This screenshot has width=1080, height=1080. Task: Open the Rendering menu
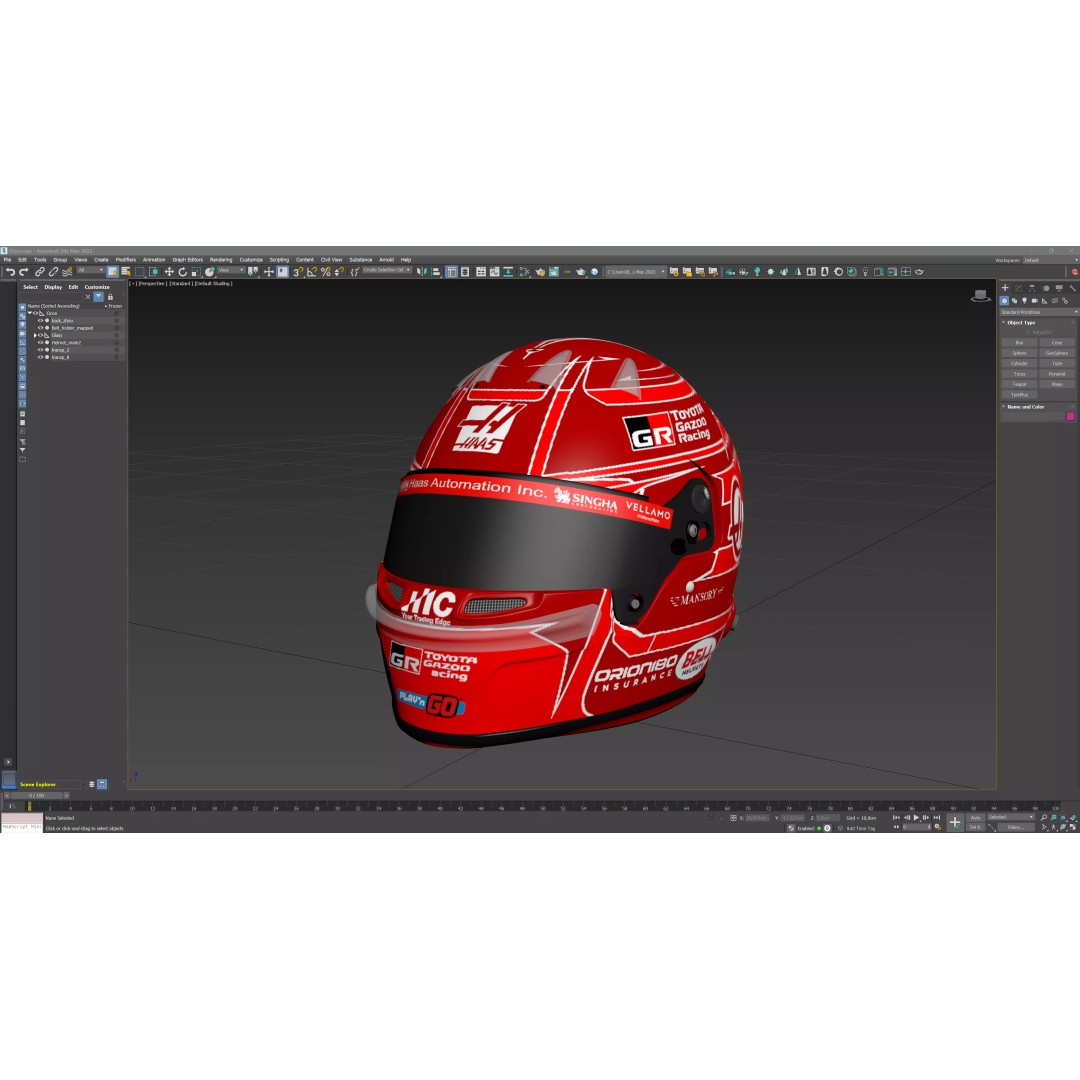point(220,260)
